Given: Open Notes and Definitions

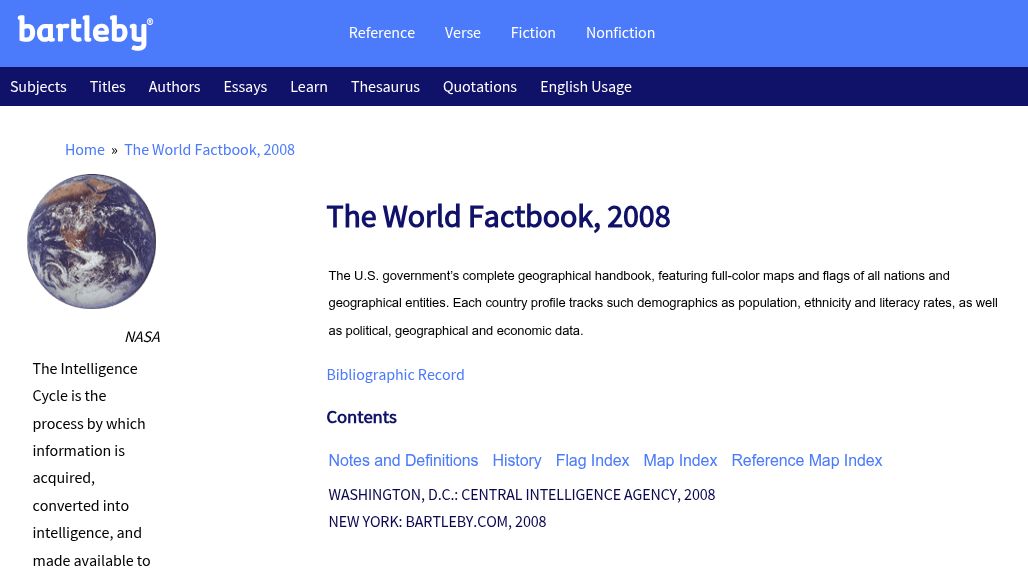Looking at the screenshot, I should pyautogui.click(x=403, y=460).
